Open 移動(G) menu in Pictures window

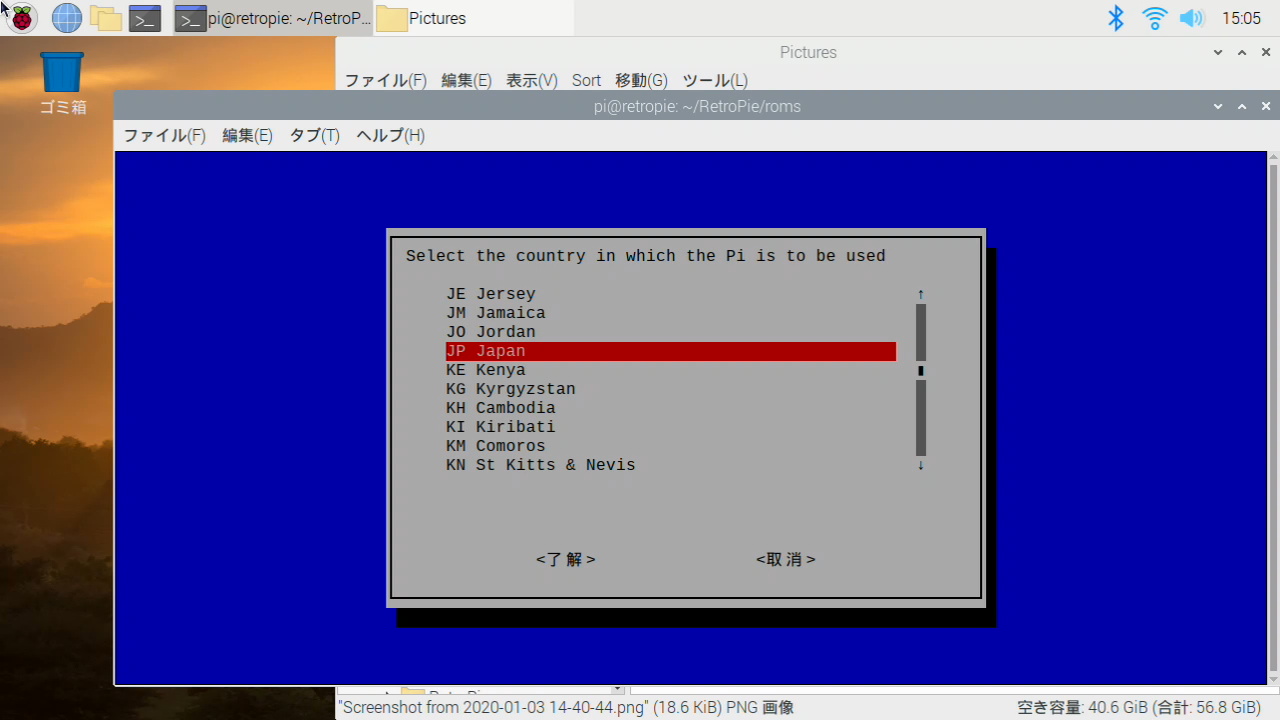[641, 80]
